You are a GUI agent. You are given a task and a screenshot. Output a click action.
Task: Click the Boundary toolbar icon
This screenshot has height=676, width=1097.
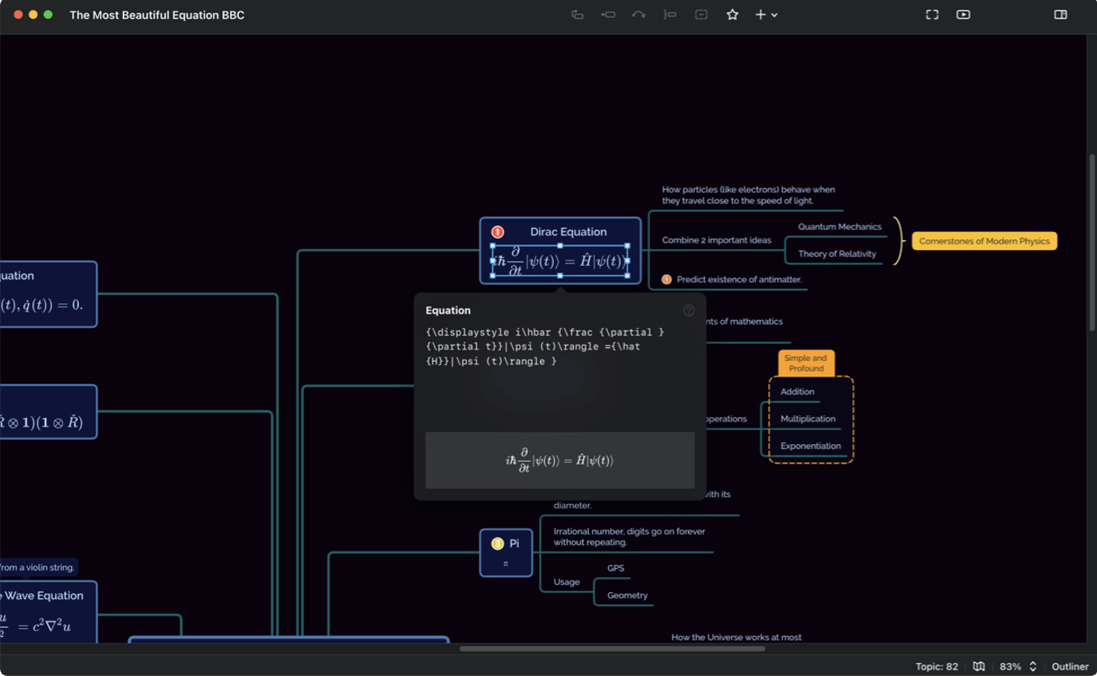click(701, 15)
